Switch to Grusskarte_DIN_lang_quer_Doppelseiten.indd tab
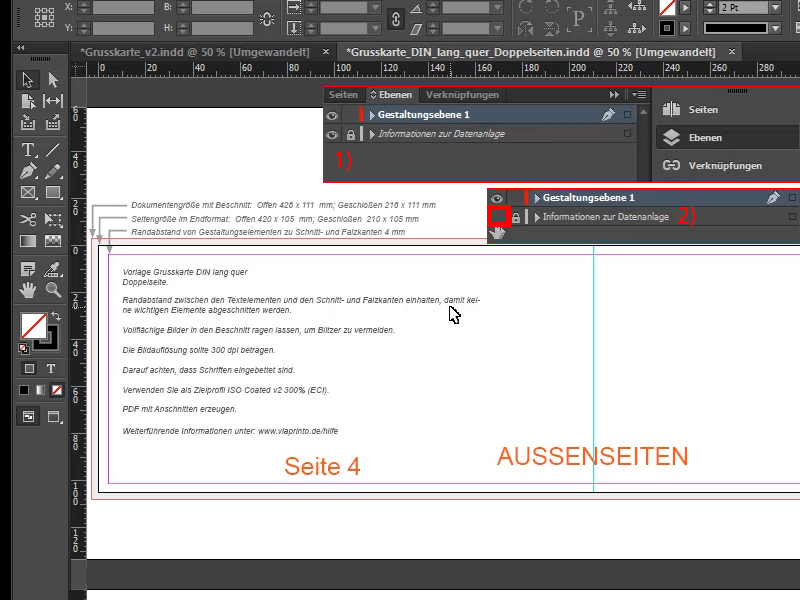The width and height of the screenshot is (800, 600). pyautogui.click(x=531, y=52)
